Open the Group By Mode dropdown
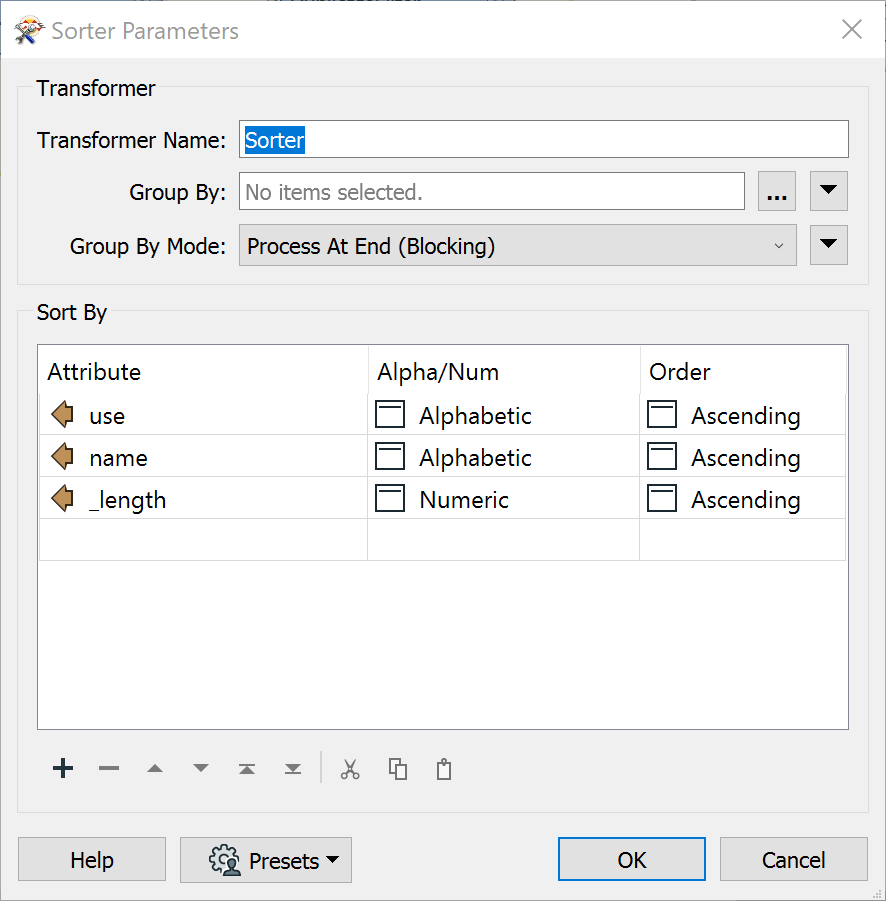 (517, 245)
